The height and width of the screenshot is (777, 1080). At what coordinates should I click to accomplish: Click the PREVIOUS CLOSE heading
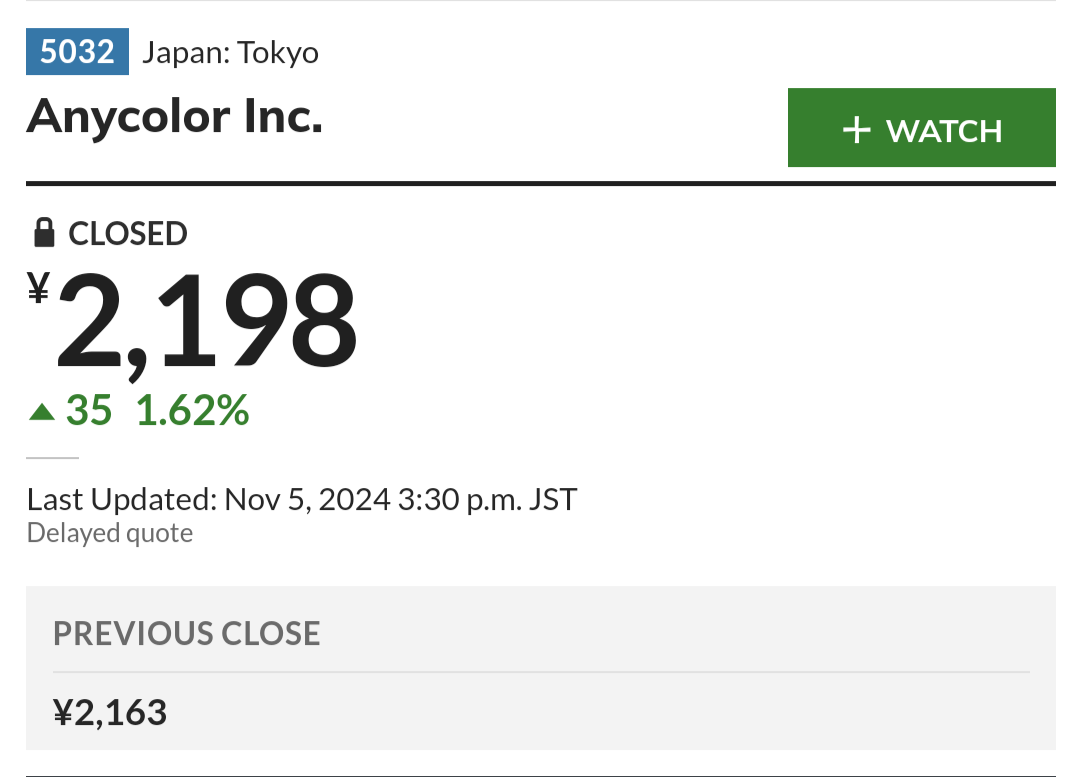point(187,634)
